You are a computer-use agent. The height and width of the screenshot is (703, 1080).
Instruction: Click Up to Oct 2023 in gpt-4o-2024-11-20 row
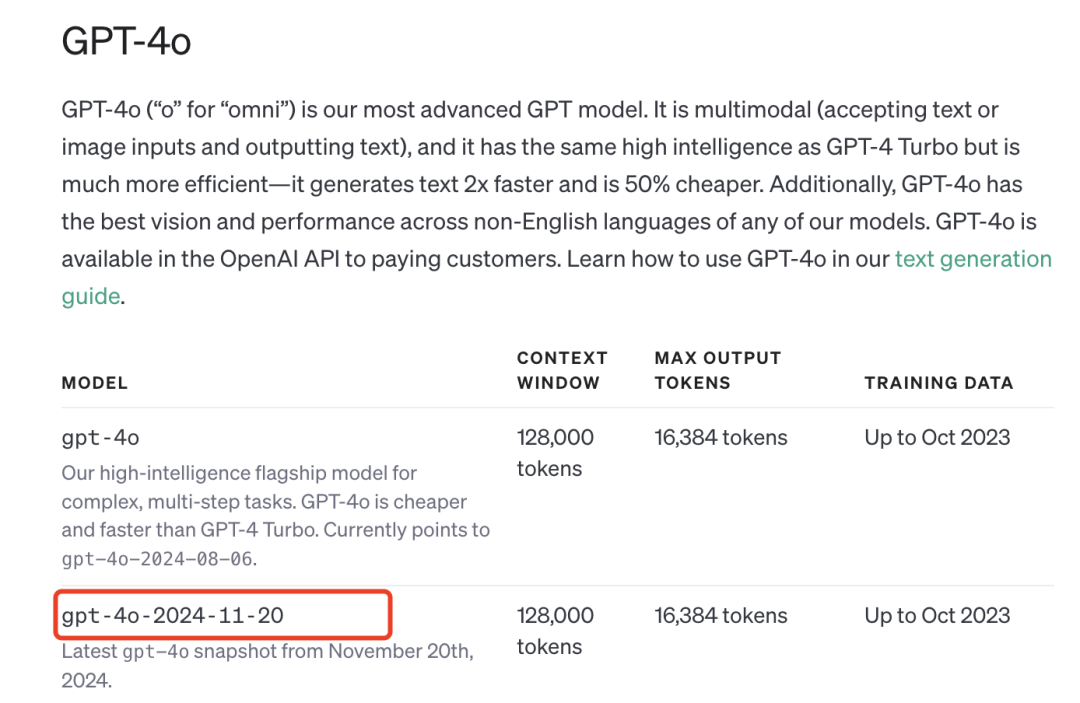(x=937, y=616)
